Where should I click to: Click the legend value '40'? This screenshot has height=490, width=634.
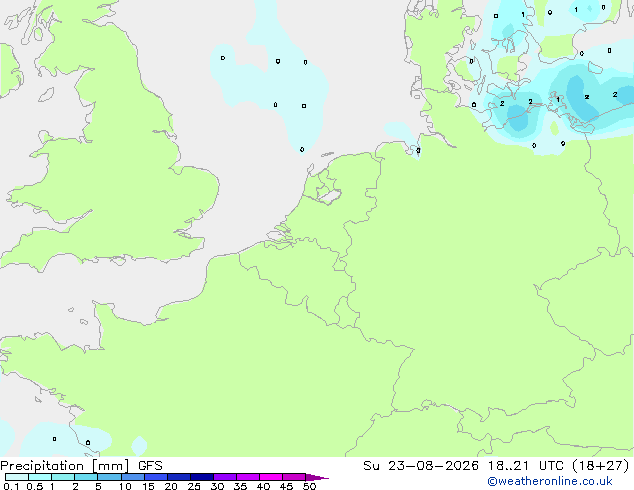tap(263, 486)
